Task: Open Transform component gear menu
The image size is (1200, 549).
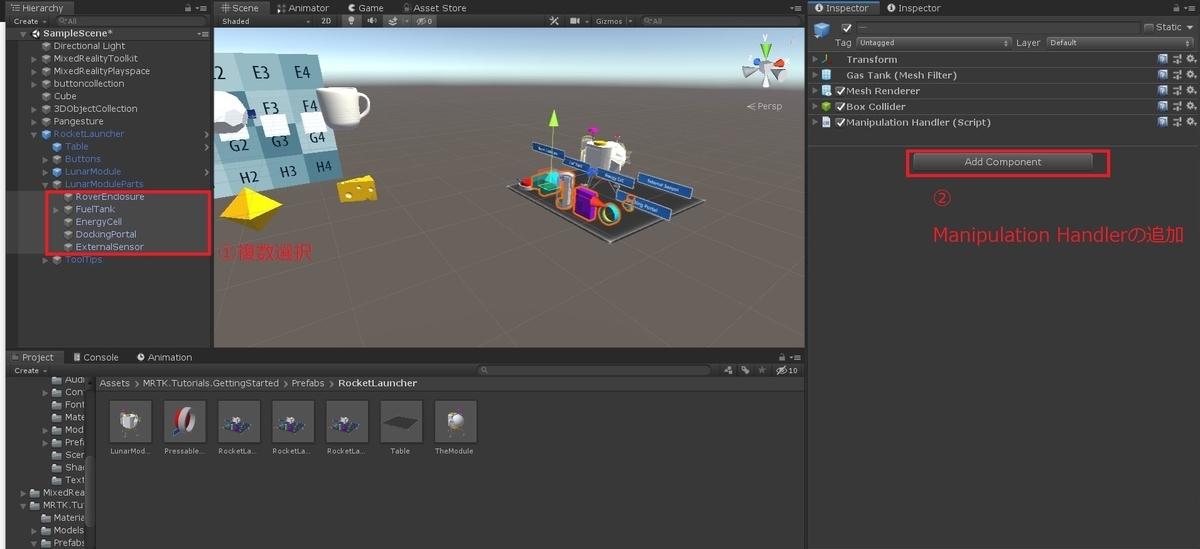Action: pyautogui.click(x=1191, y=59)
